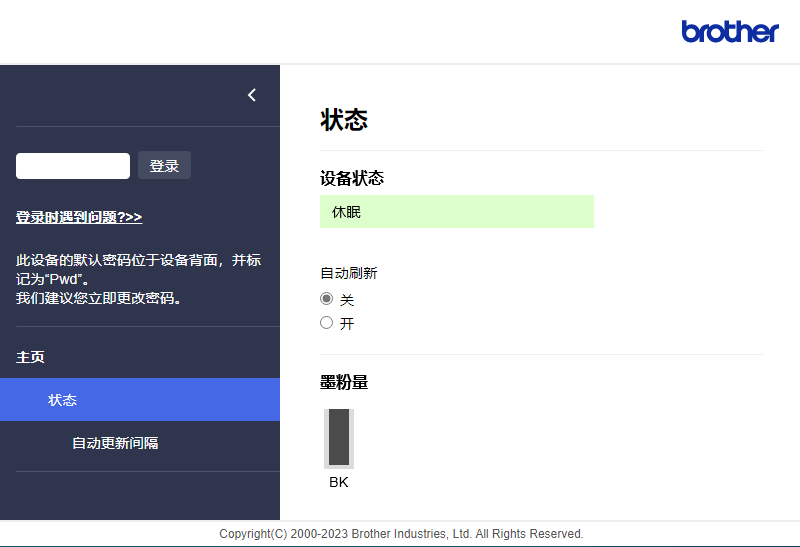
Task: Click the Brother Industries copyright footer text
Action: tap(401, 534)
